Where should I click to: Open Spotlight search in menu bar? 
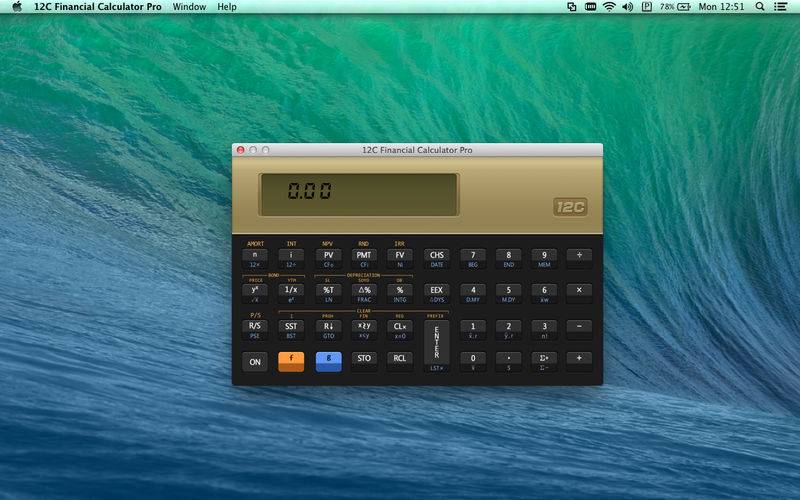click(x=760, y=7)
